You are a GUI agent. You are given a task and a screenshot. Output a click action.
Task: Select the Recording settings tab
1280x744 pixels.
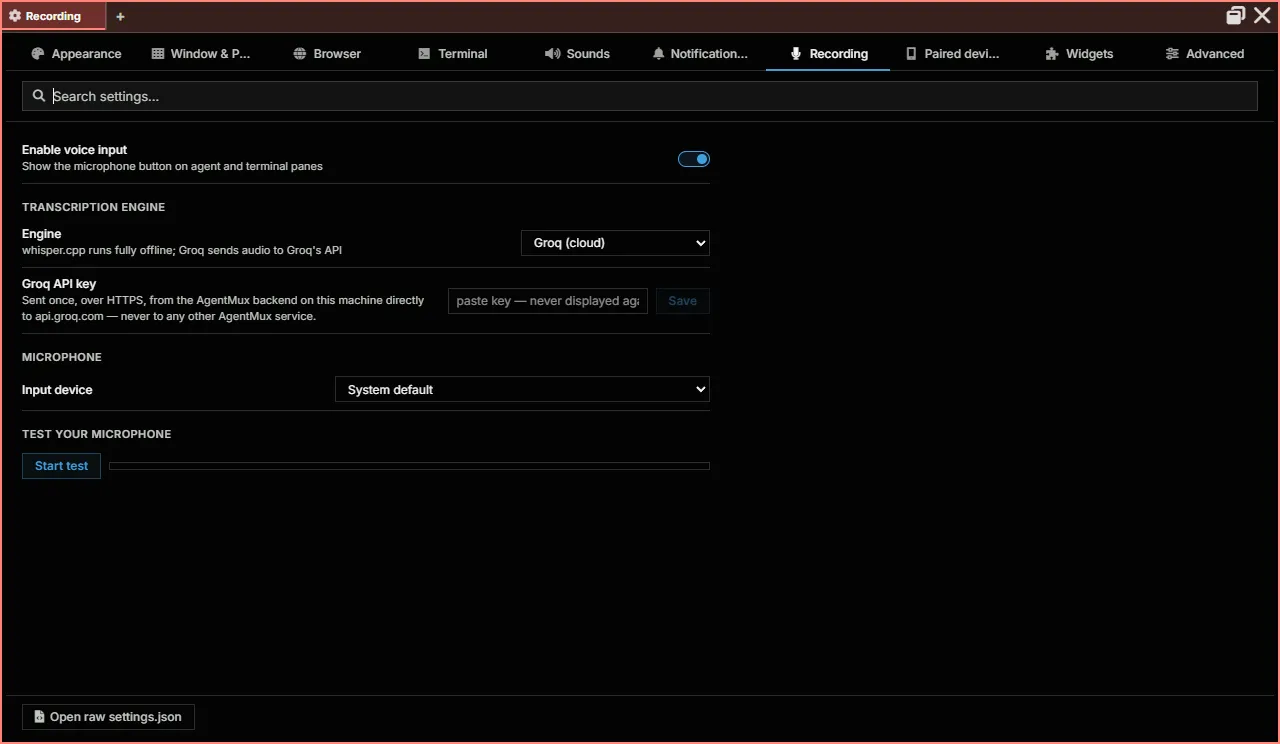click(828, 54)
